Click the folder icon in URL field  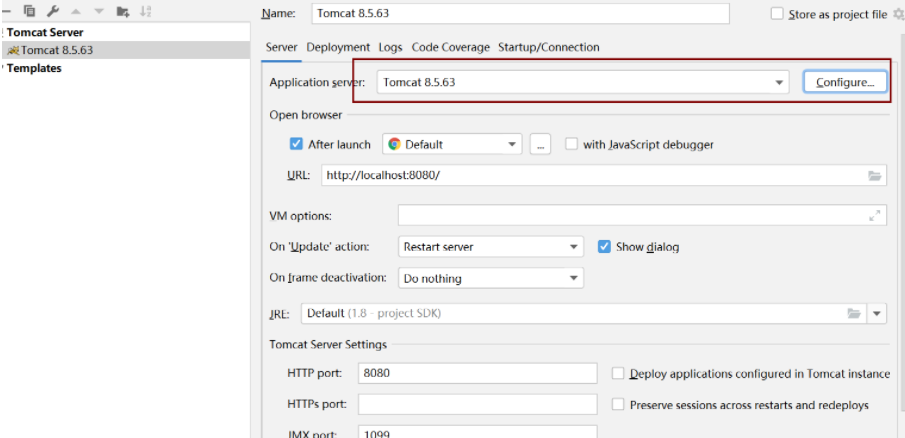[875, 176]
